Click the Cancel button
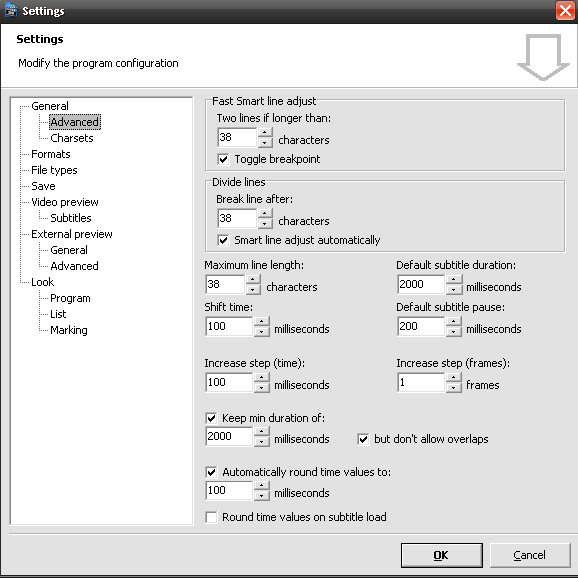Image resolution: width=578 pixels, height=578 pixels. pos(530,555)
